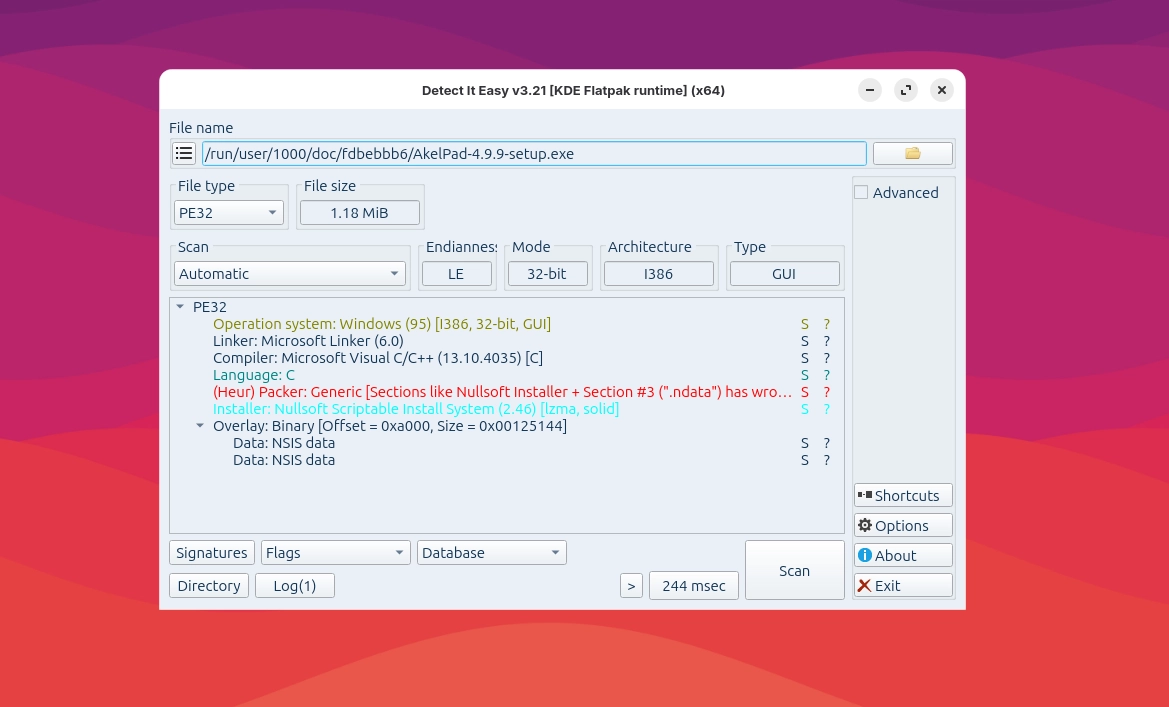Enable the Advanced checkbox

tap(861, 193)
